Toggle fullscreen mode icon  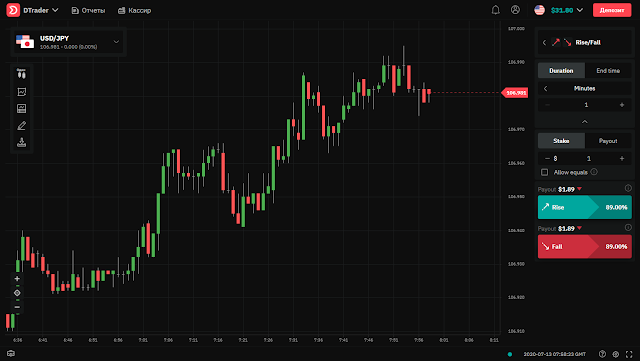(x=629, y=354)
